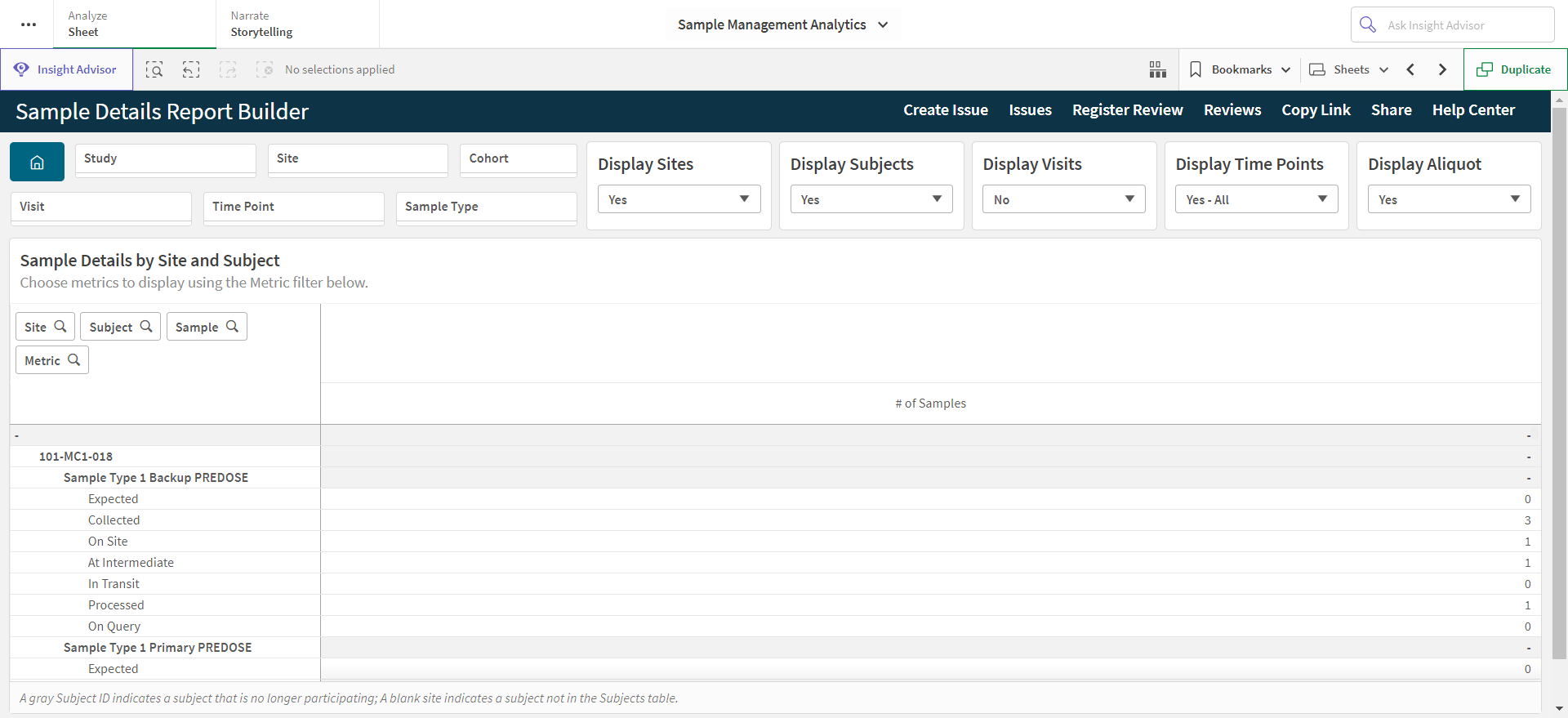This screenshot has width=1568, height=718.
Task: Search the Subject dimension
Action: 121,327
